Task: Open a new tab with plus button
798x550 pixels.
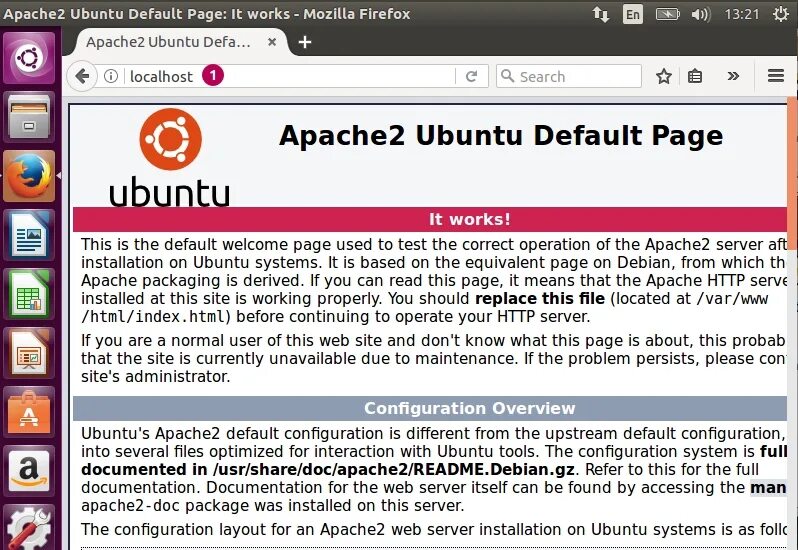Action: point(305,42)
